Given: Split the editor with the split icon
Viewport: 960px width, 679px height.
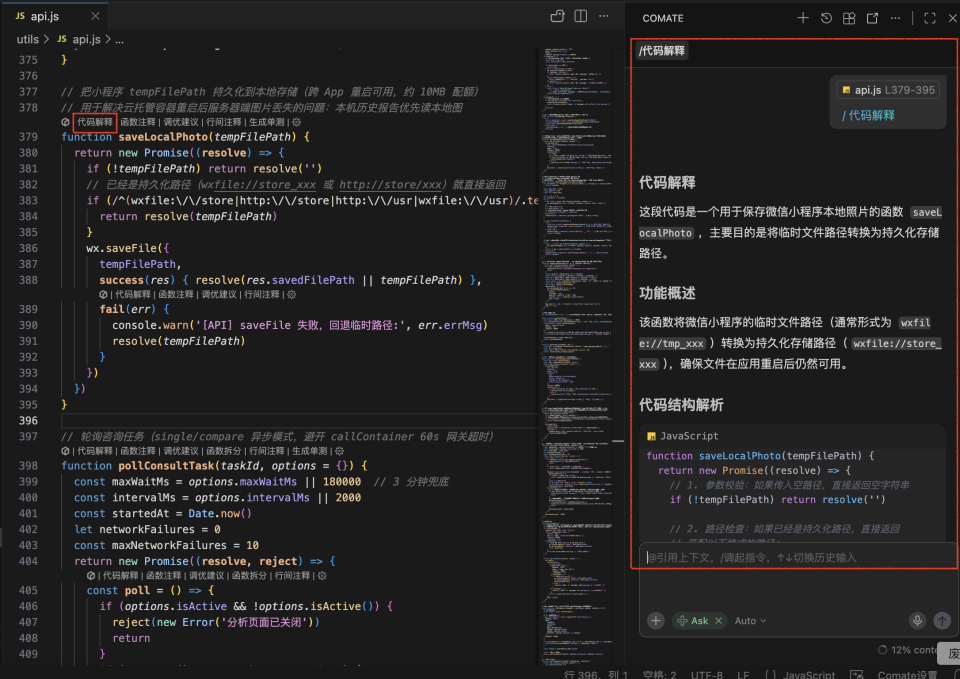Looking at the screenshot, I should [x=580, y=16].
